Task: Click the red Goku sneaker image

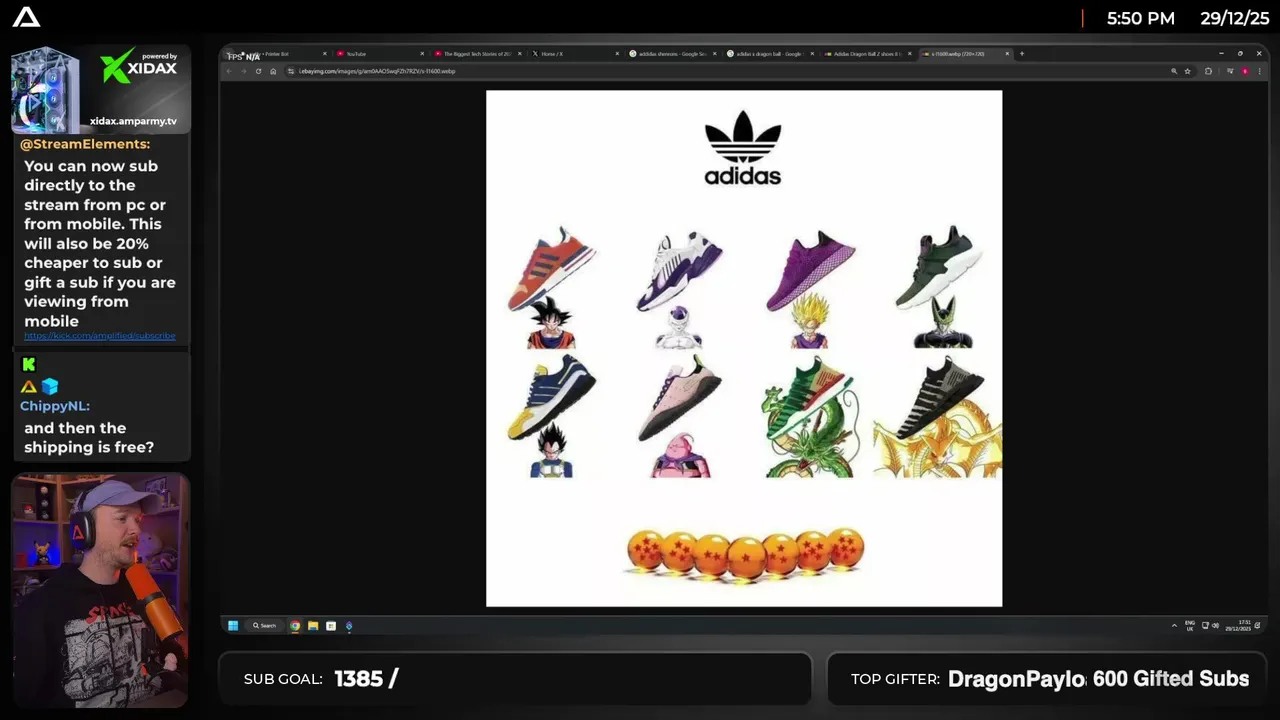Action: click(x=551, y=268)
